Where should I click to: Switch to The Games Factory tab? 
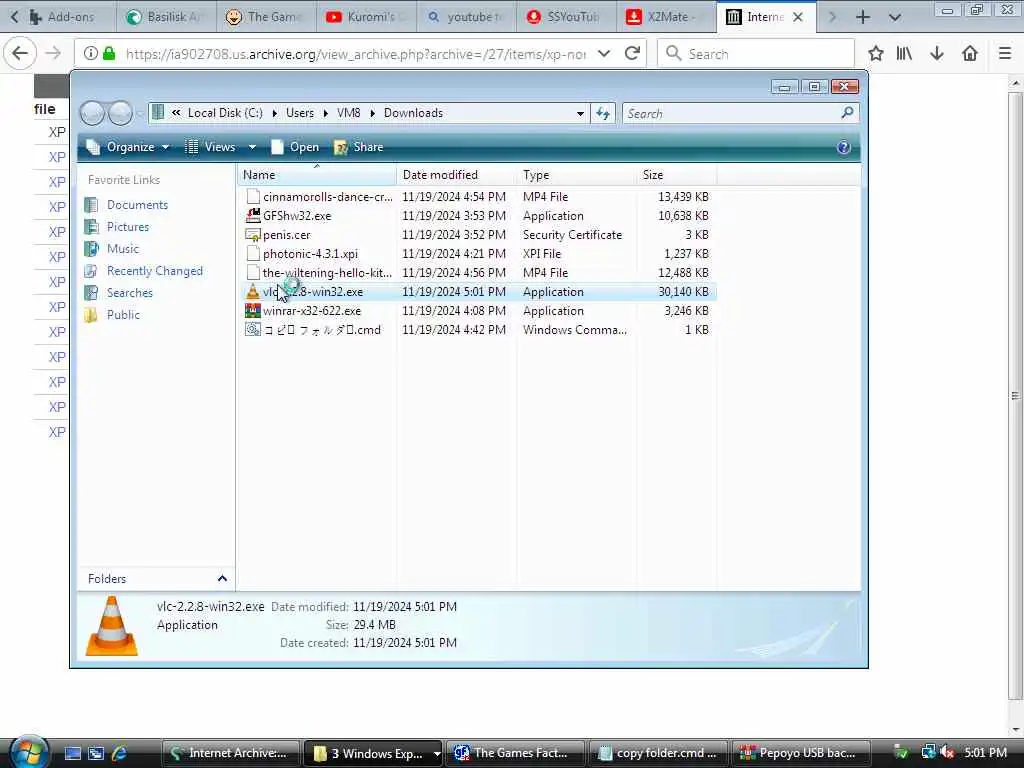coord(266,17)
